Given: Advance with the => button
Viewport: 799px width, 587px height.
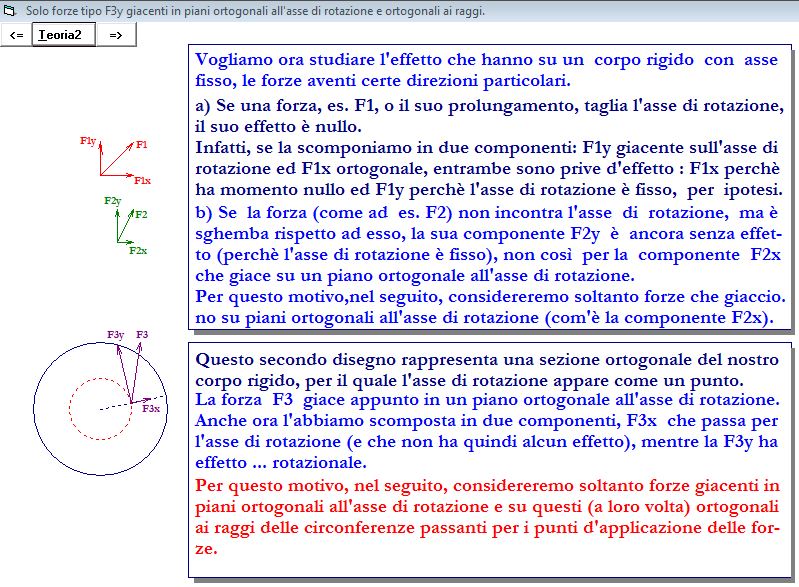Looking at the screenshot, I should point(116,35).
